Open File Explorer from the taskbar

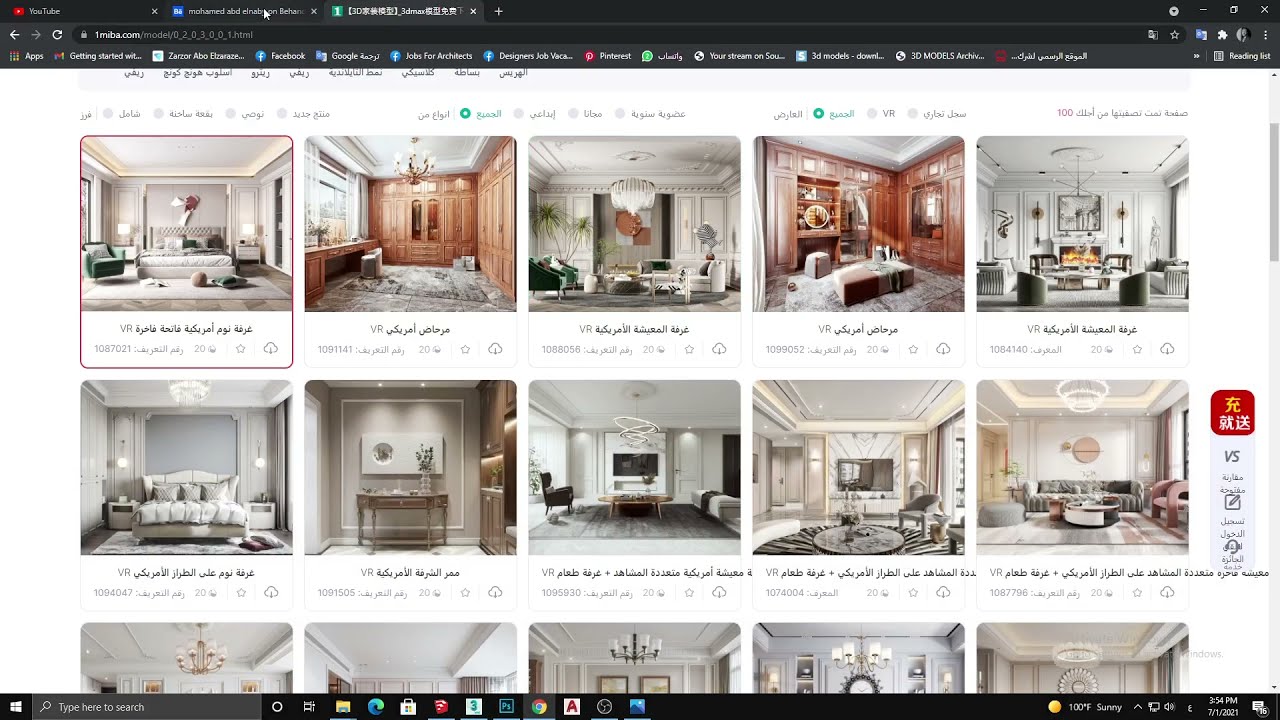click(343, 707)
